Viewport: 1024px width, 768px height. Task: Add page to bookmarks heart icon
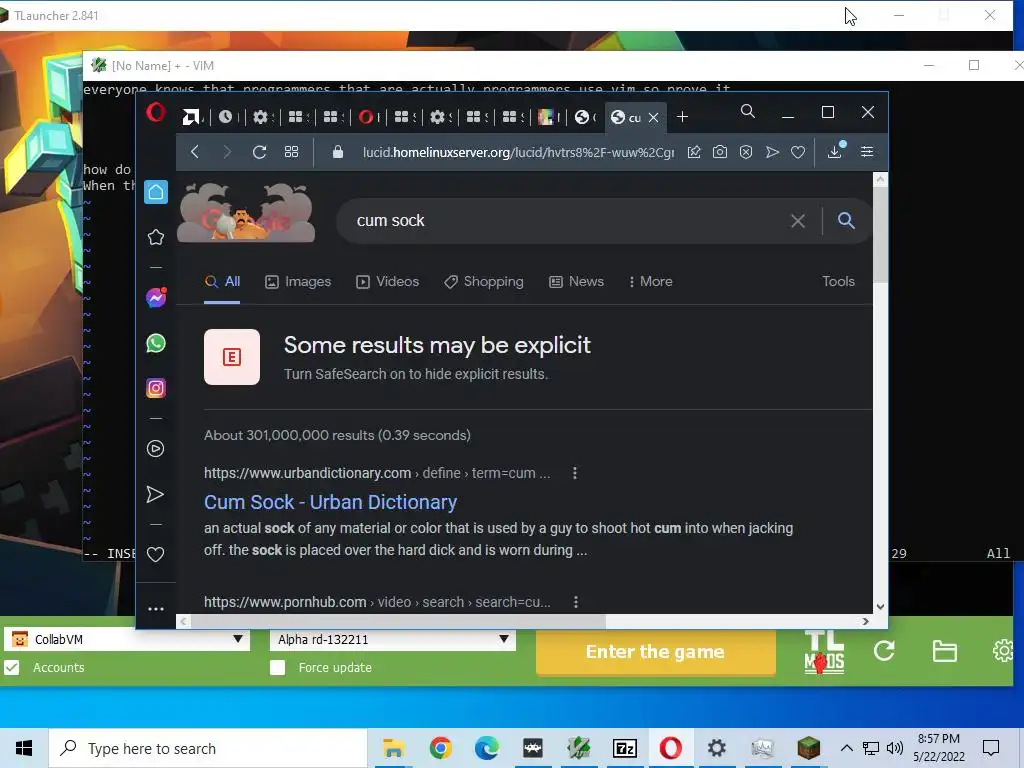point(798,152)
